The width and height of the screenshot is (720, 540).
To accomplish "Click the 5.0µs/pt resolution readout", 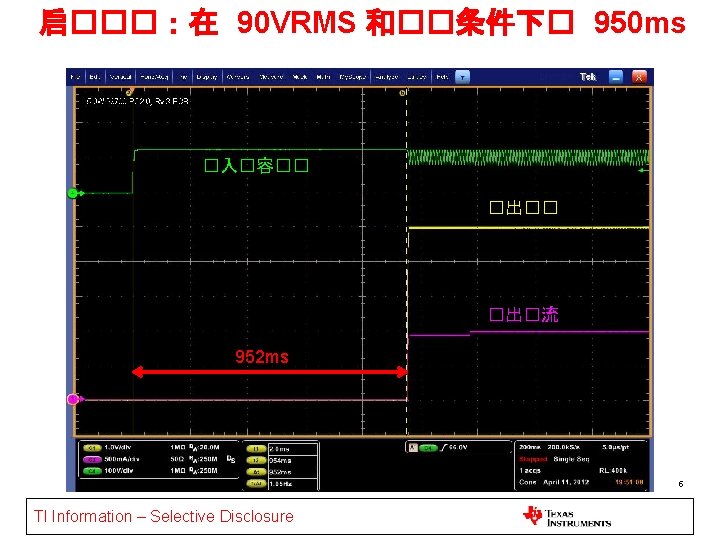I will click(x=616, y=447).
